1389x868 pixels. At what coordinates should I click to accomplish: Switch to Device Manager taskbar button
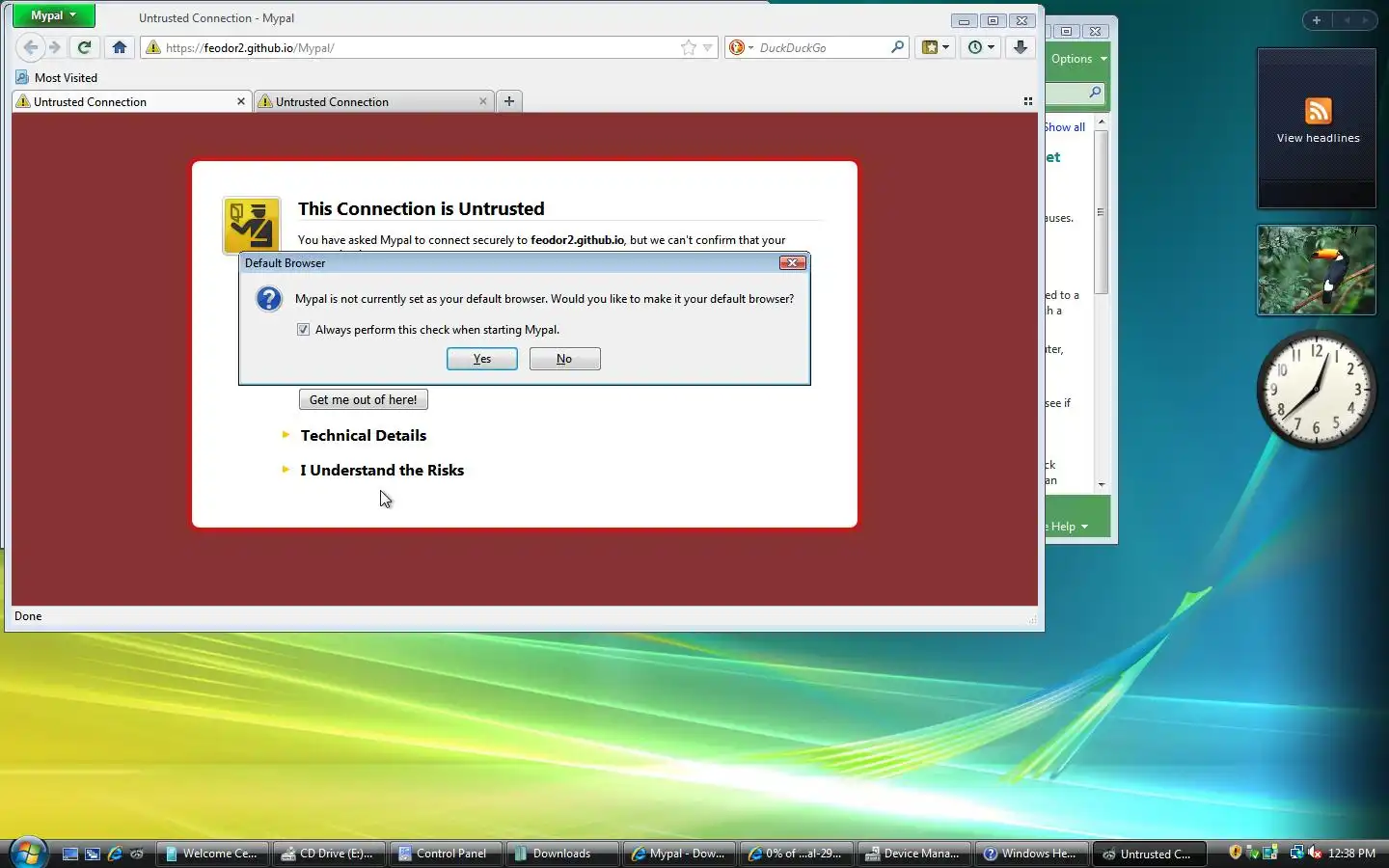pyautogui.click(x=912, y=854)
